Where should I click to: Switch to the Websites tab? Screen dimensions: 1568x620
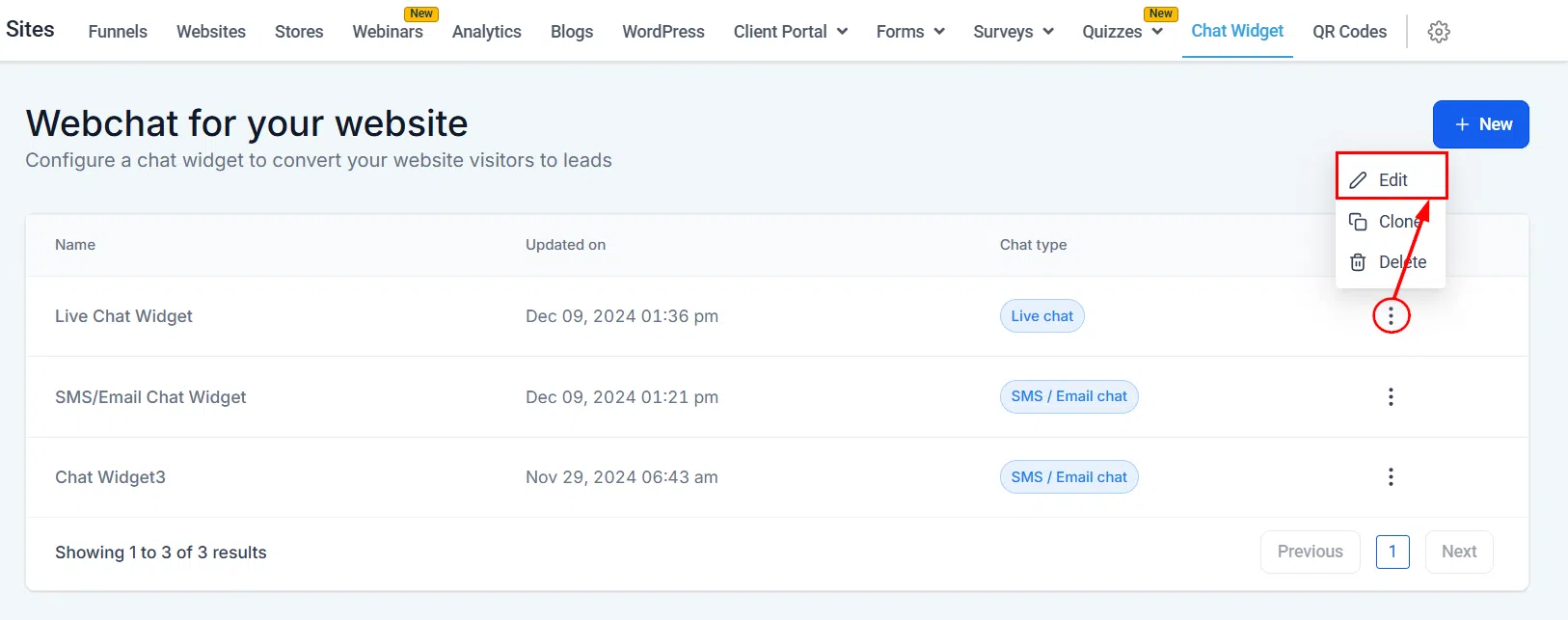click(x=211, y=32)
